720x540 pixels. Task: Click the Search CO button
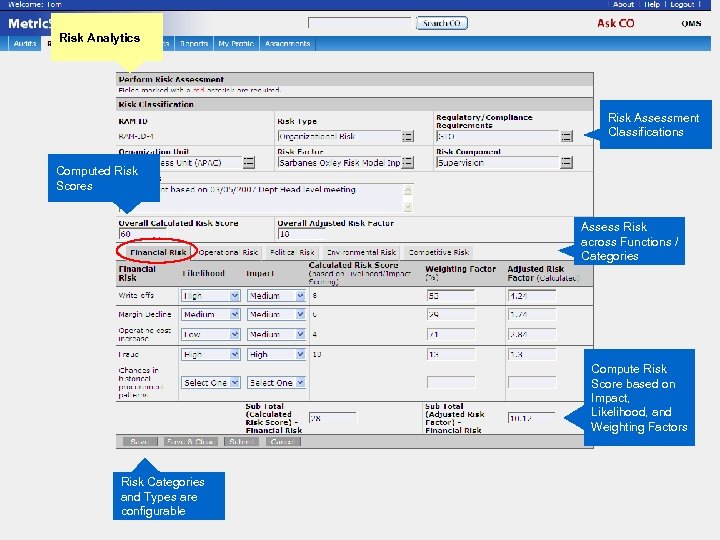point(442,23)
